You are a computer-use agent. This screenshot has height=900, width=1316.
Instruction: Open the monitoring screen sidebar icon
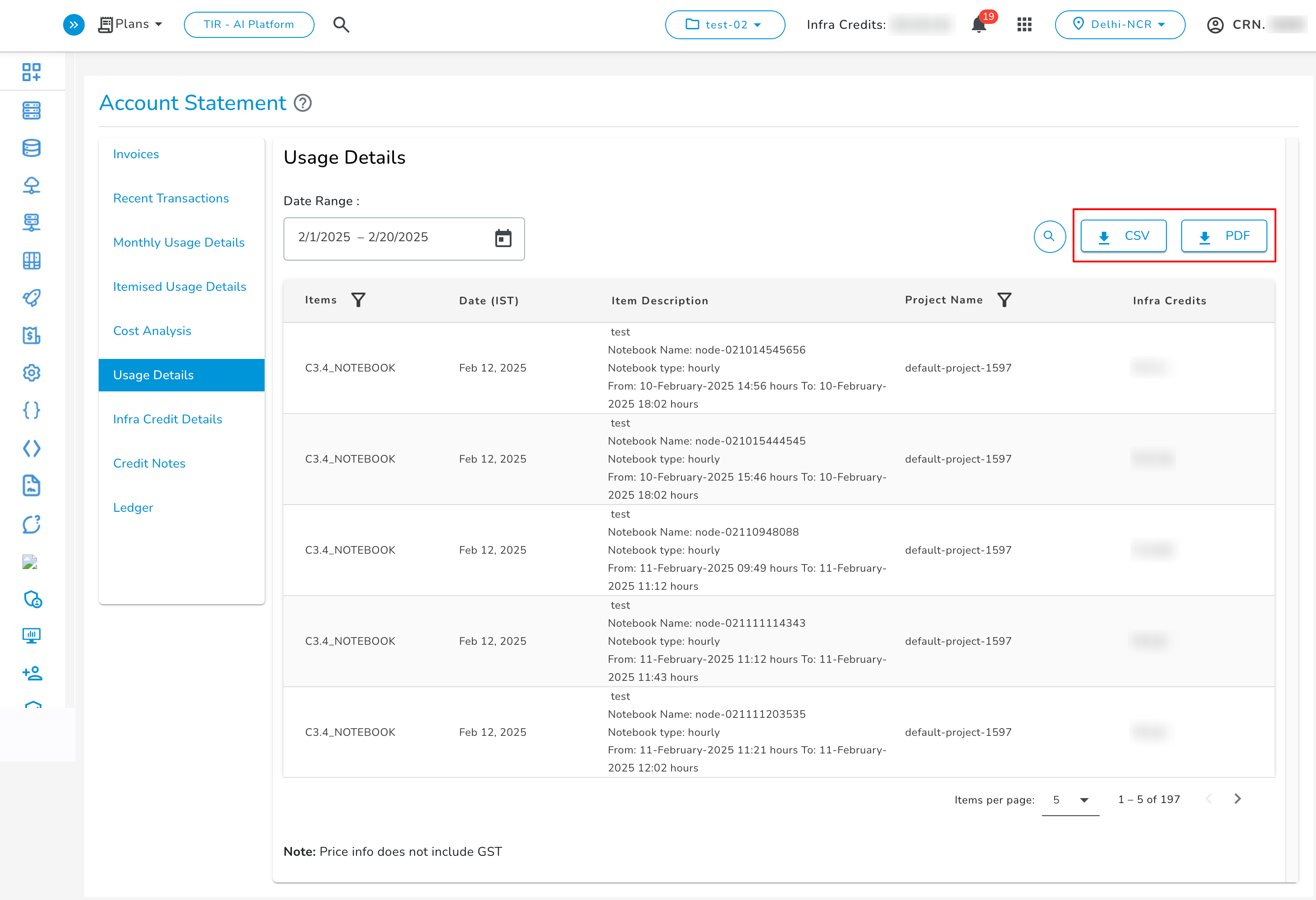click(x=32, y=636)
